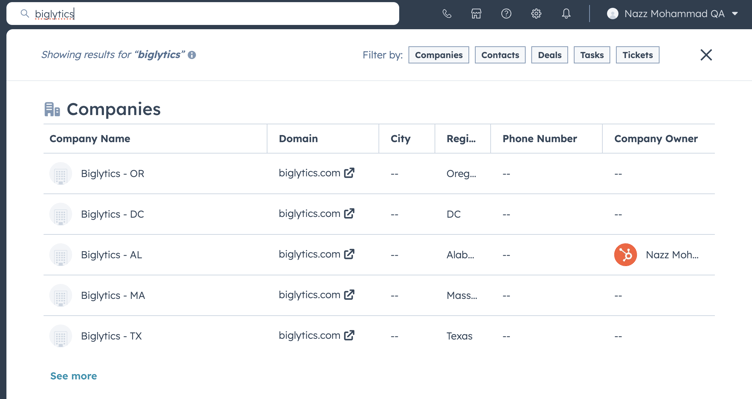The height and width of the screenshot is (399, 752).
Task: Click biglytics.com domain in the TX row
Action: 309,336
